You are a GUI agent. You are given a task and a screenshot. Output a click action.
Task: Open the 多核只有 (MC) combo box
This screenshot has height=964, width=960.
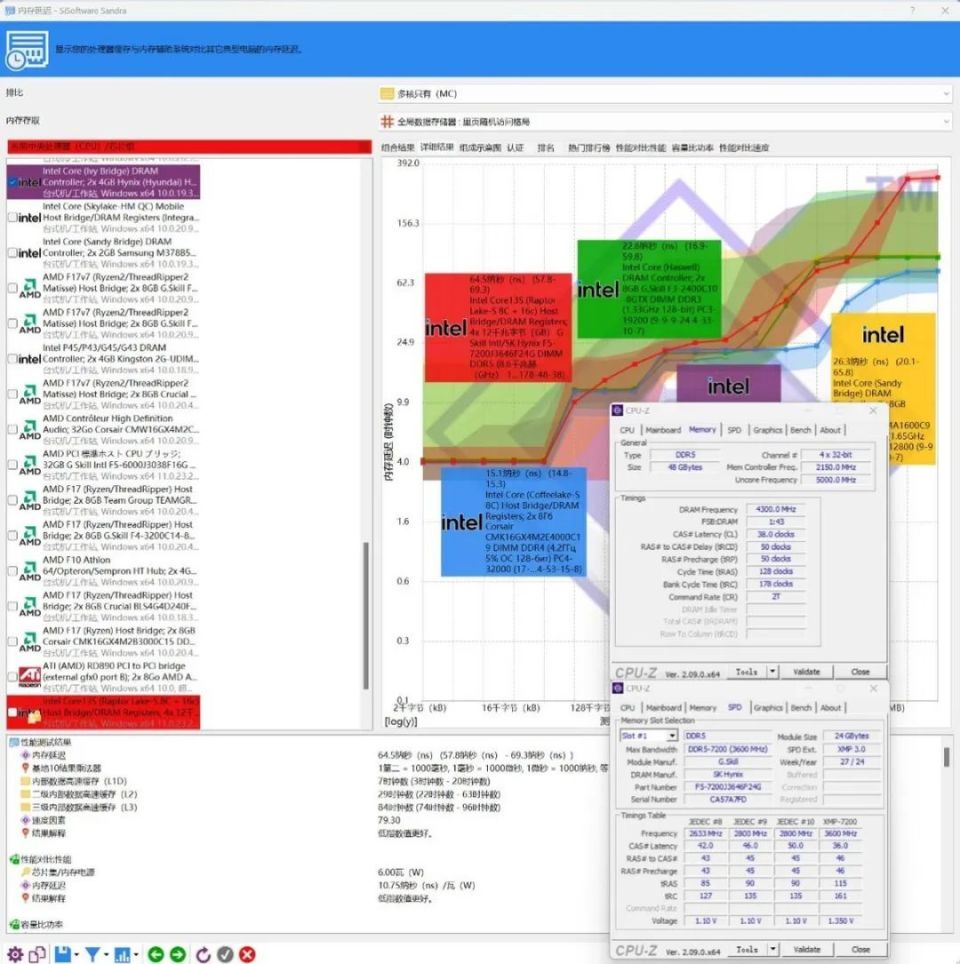[665, 93]
